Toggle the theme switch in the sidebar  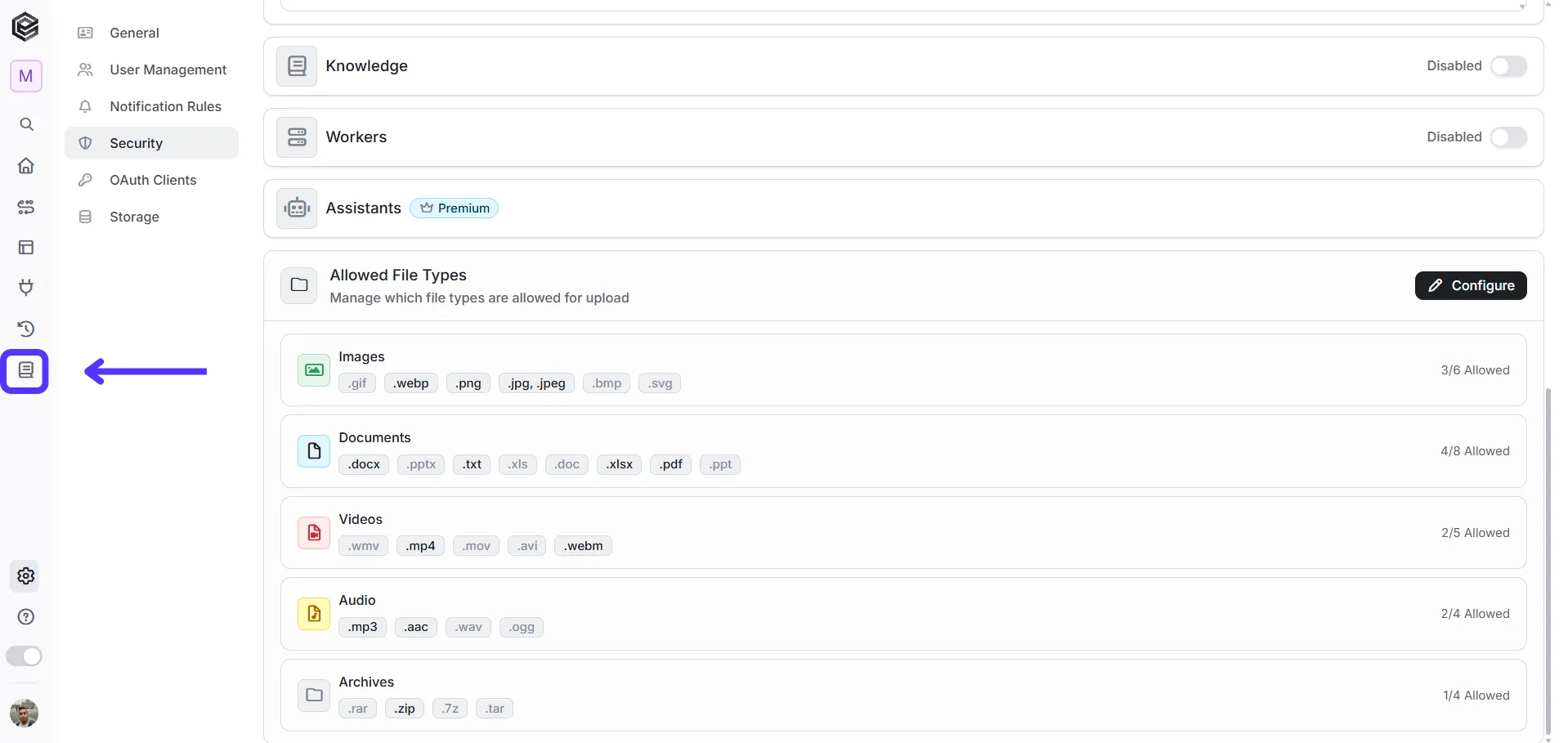(x=24, y=656)
